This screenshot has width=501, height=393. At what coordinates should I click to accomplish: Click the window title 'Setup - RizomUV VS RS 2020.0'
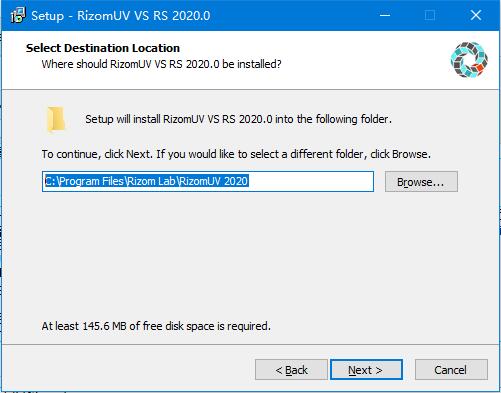(121, 16)
